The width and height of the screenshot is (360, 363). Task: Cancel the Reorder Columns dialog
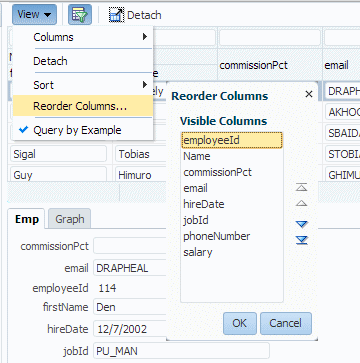(x=286, y=323)
